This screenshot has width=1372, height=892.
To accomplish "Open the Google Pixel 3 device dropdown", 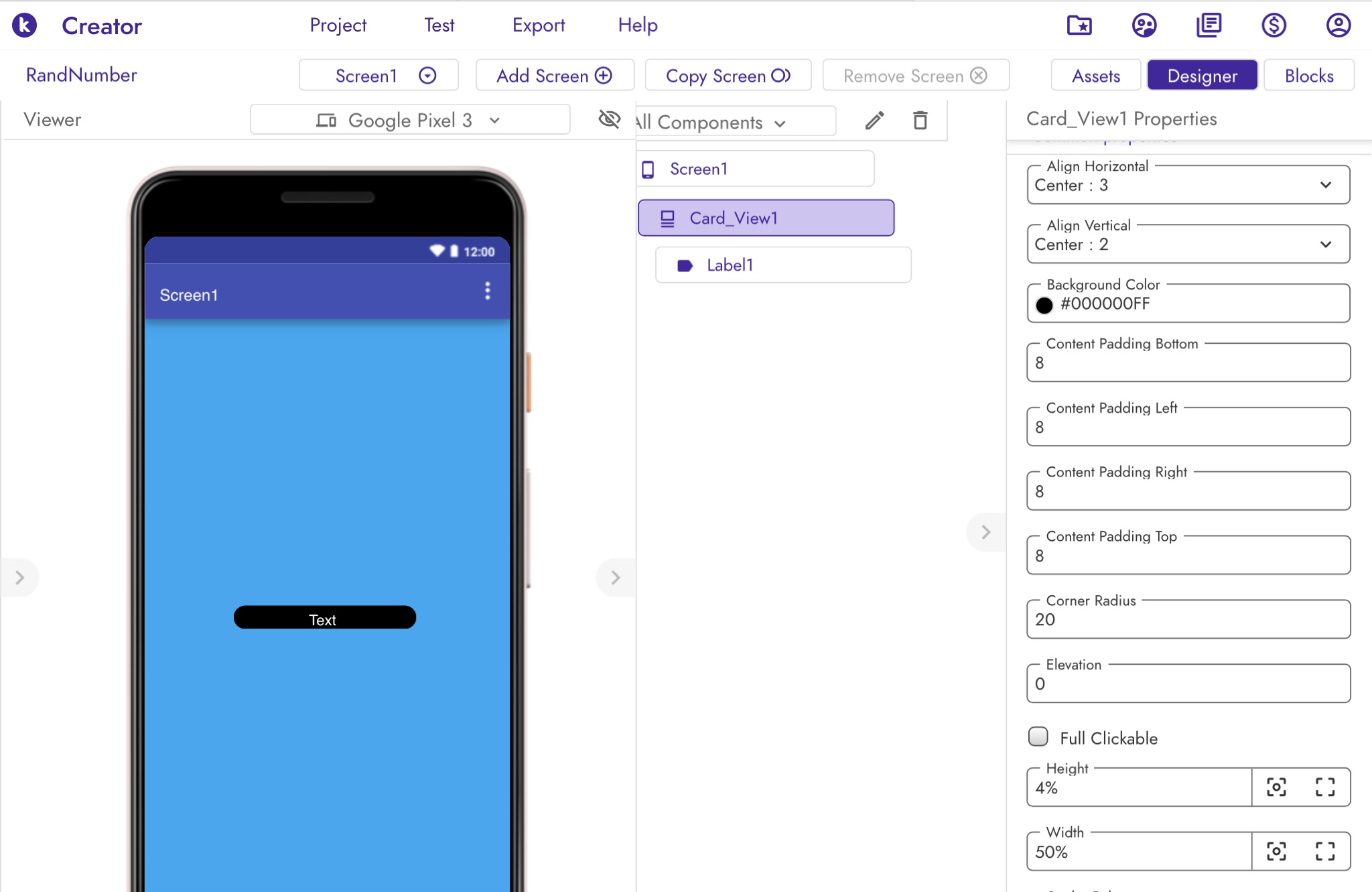I will (x=410, y=120).
